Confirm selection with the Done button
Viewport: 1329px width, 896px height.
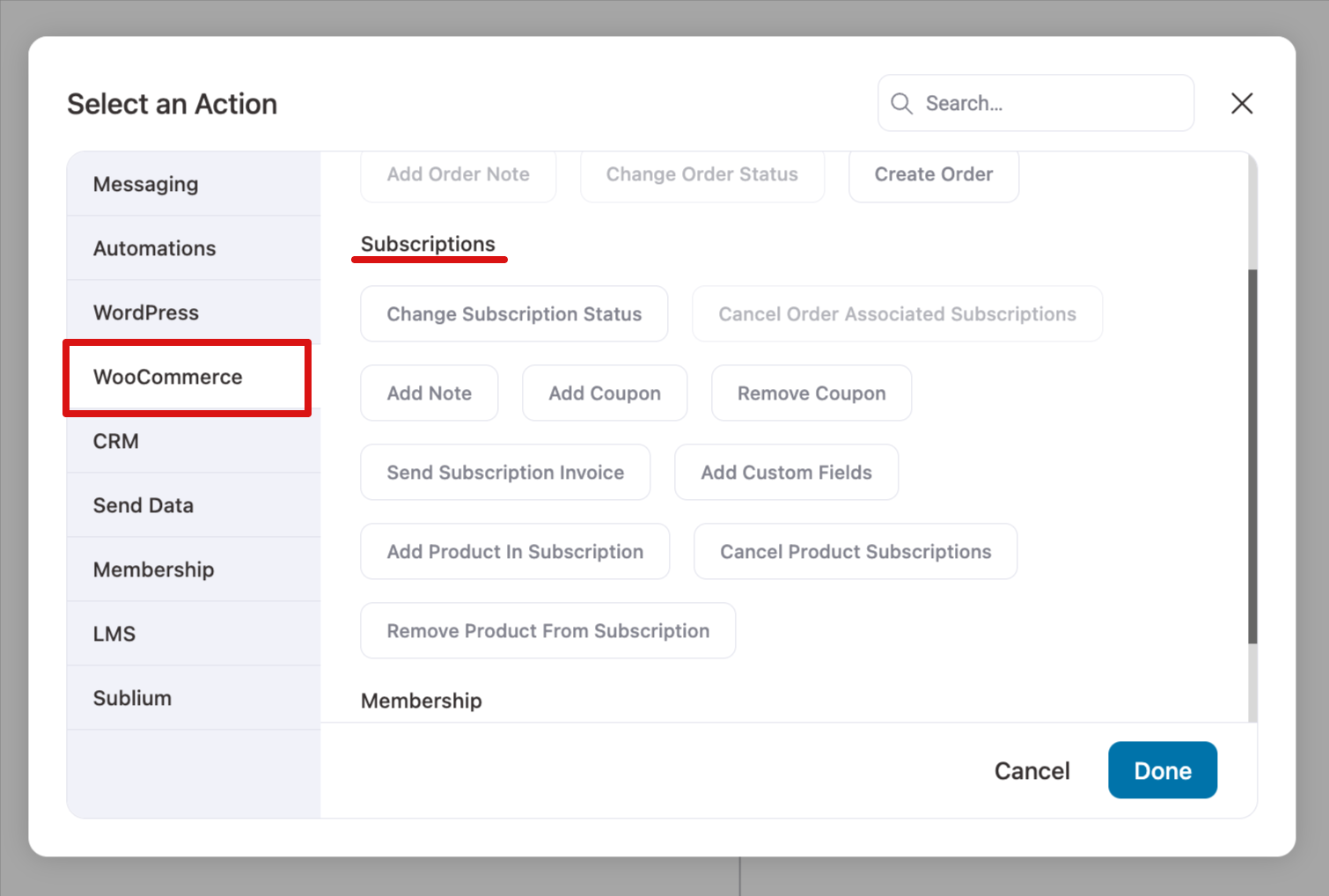pyautogui.click(x=1162, y=770)
